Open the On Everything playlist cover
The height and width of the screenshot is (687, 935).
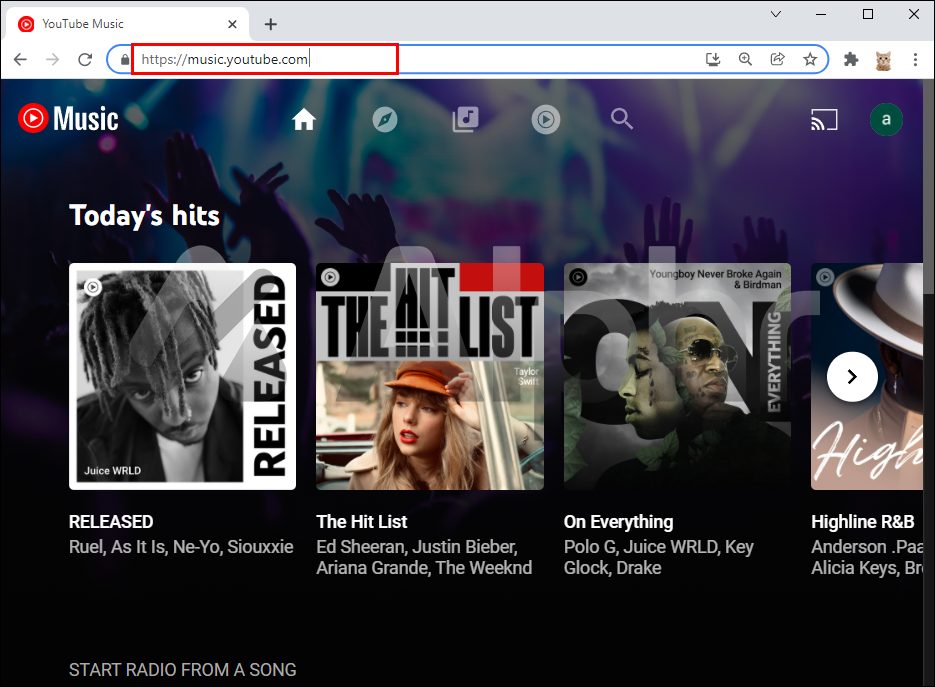coord(677,376)
